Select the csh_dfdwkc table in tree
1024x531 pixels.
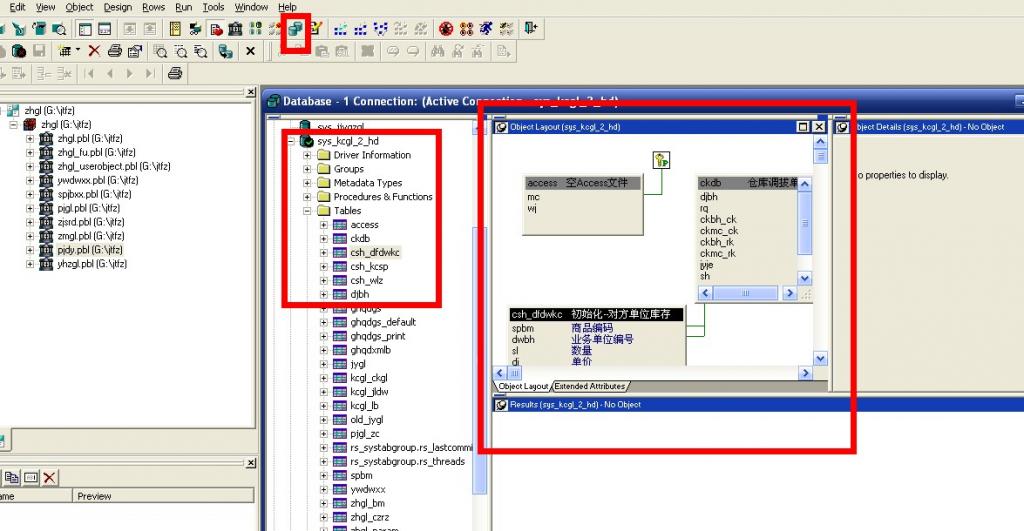pyautogui.click(x=369, y=253)
